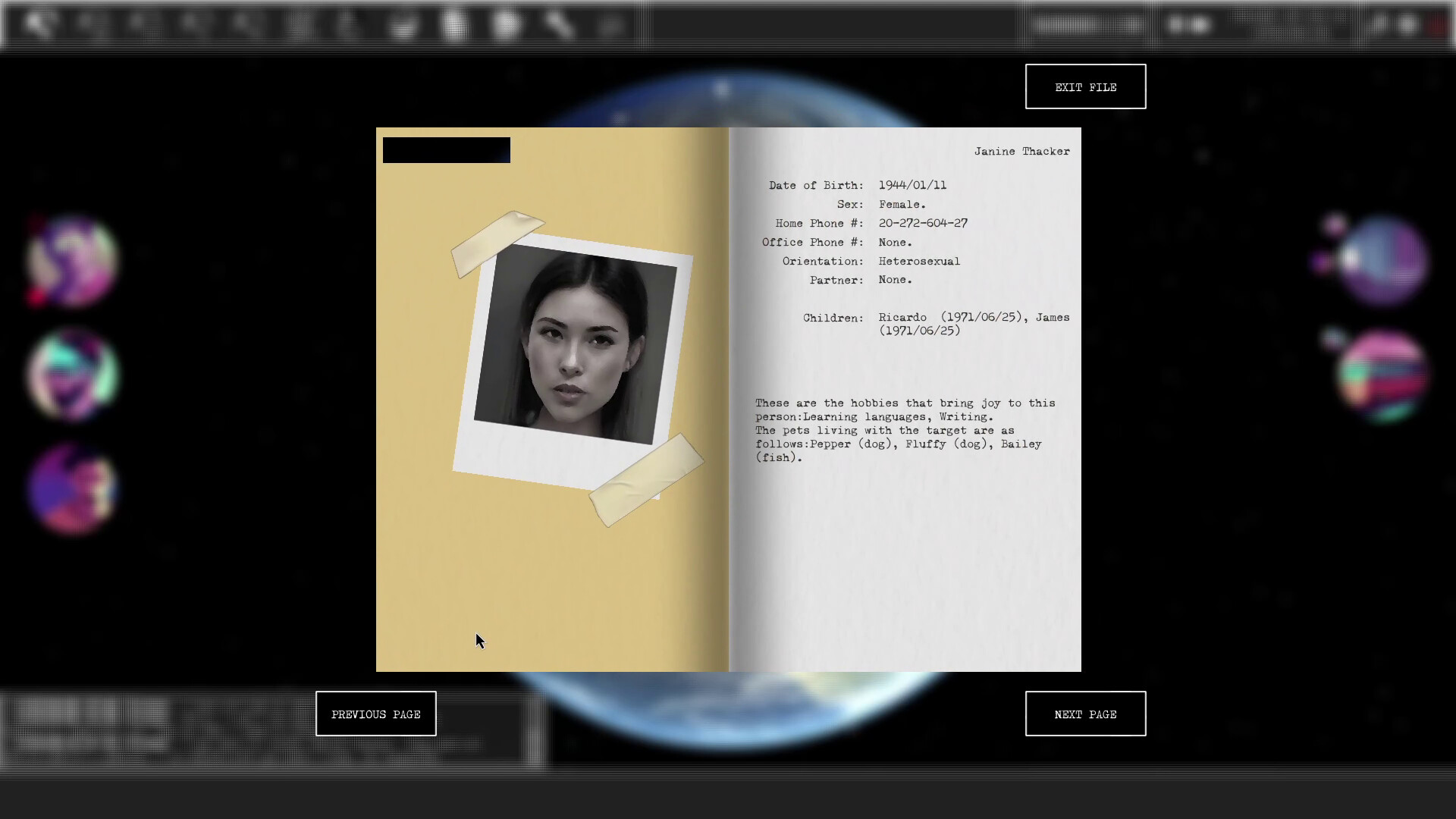
Task: Click the Janine Thacker name heading
Action: (1021, 152)
